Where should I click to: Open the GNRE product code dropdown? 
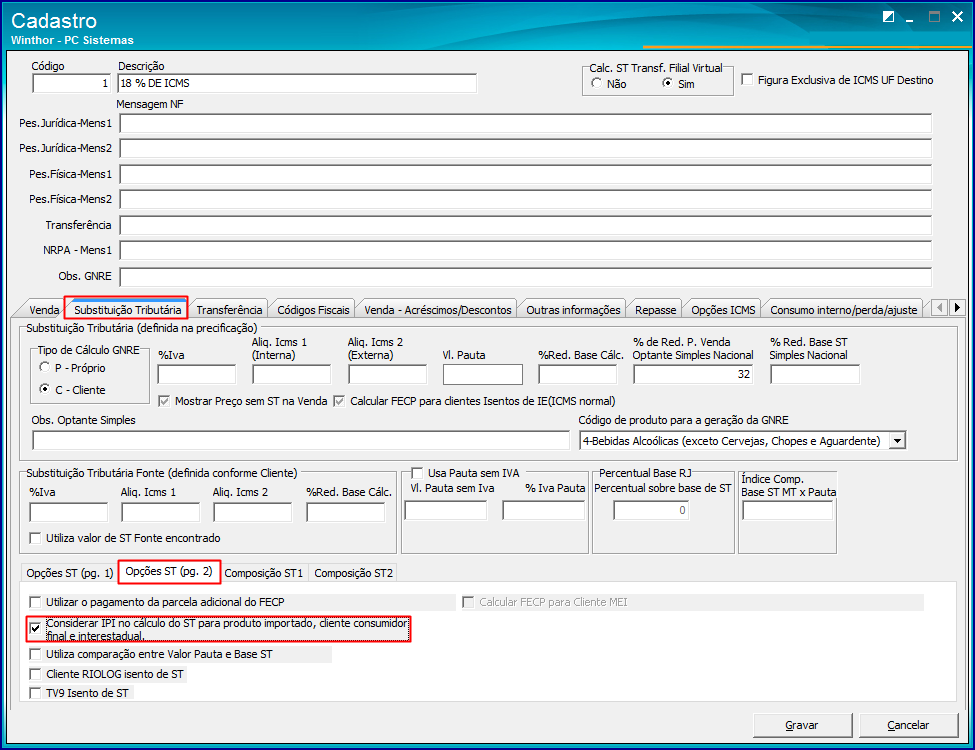pyautogui.click(x=897, y=441)
